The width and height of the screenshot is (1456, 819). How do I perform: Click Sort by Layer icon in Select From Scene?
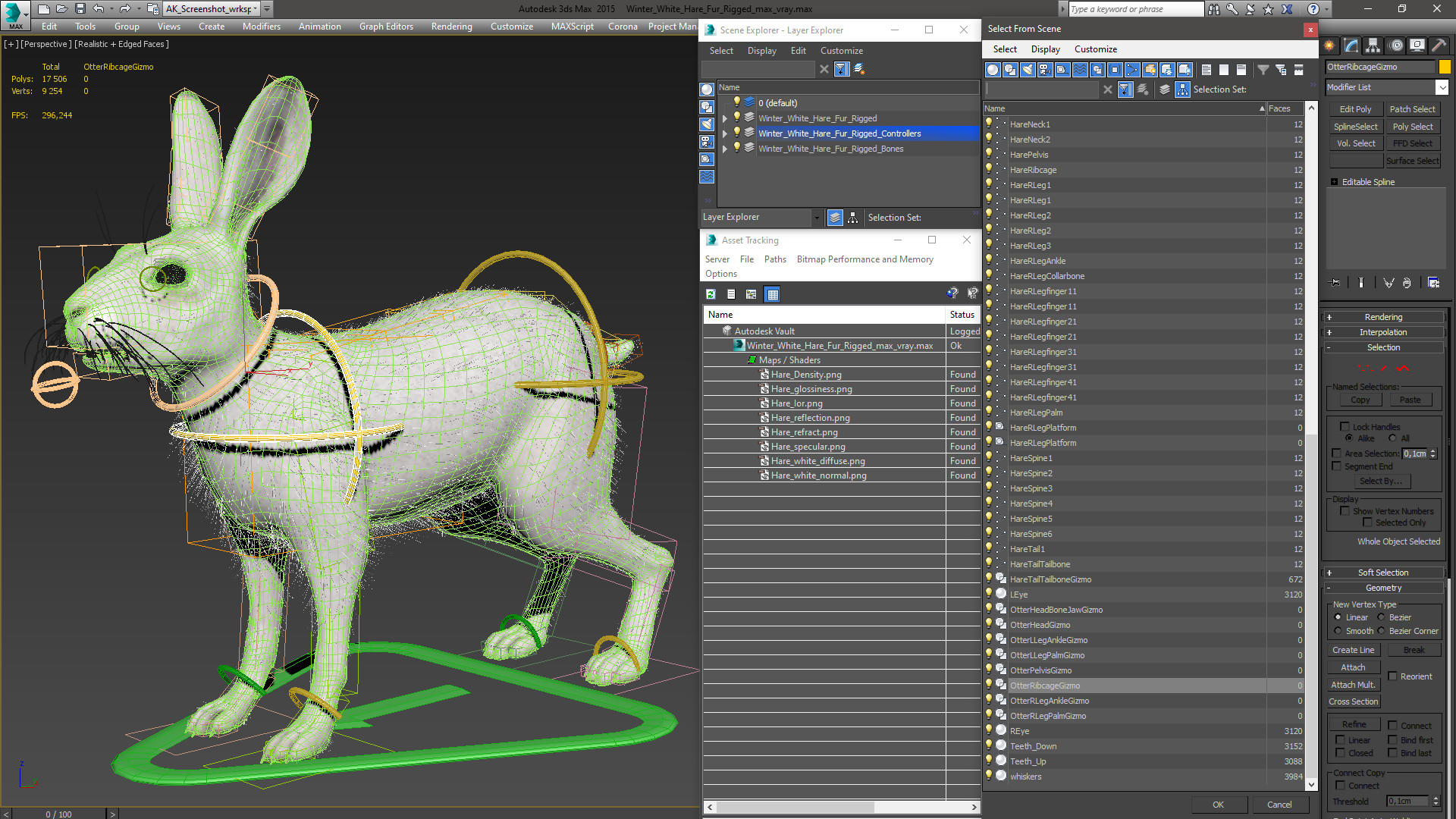pos(1165,89)
